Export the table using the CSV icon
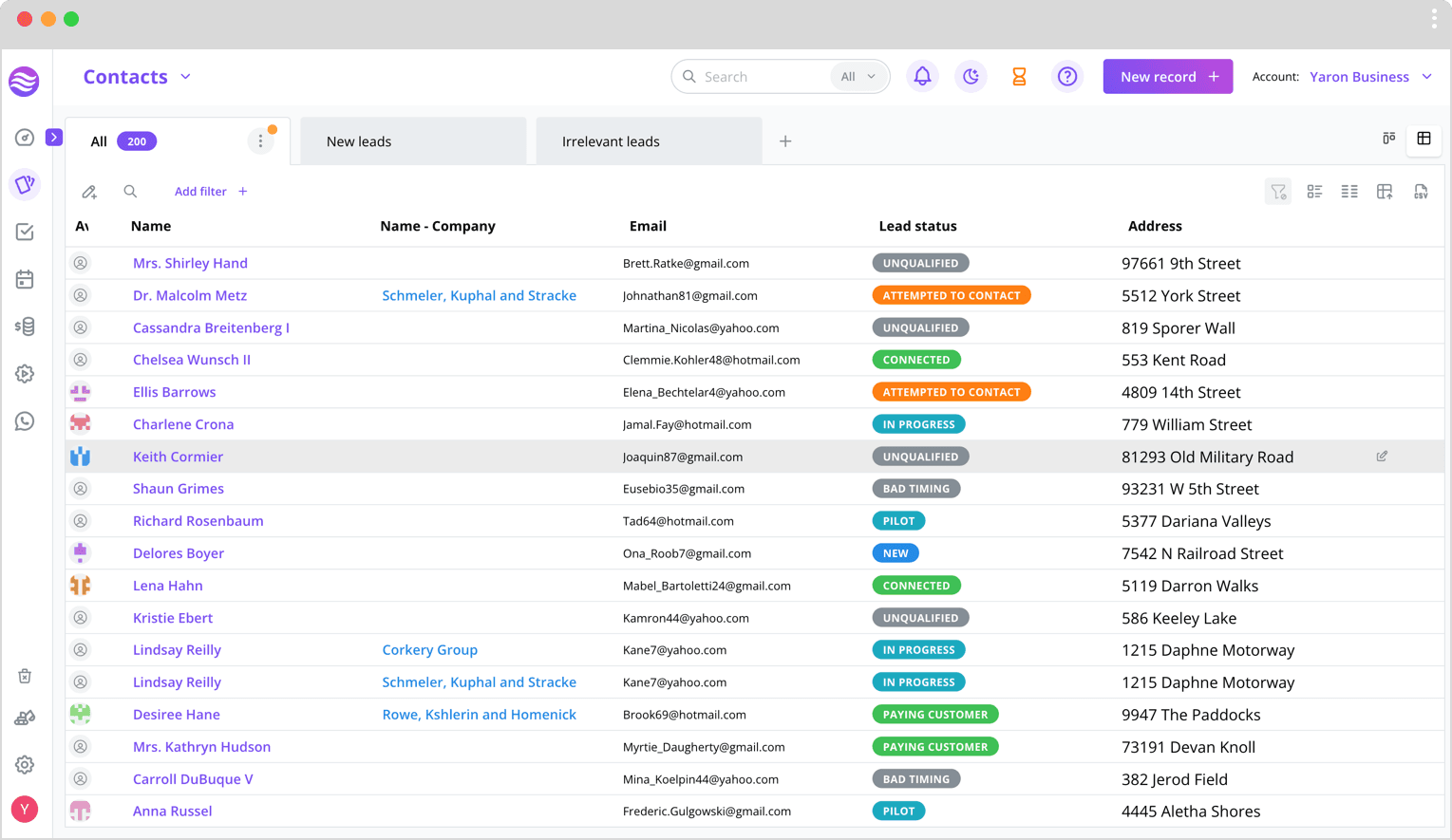This screenshot has height=840, width=1452. pos(1421,192)
